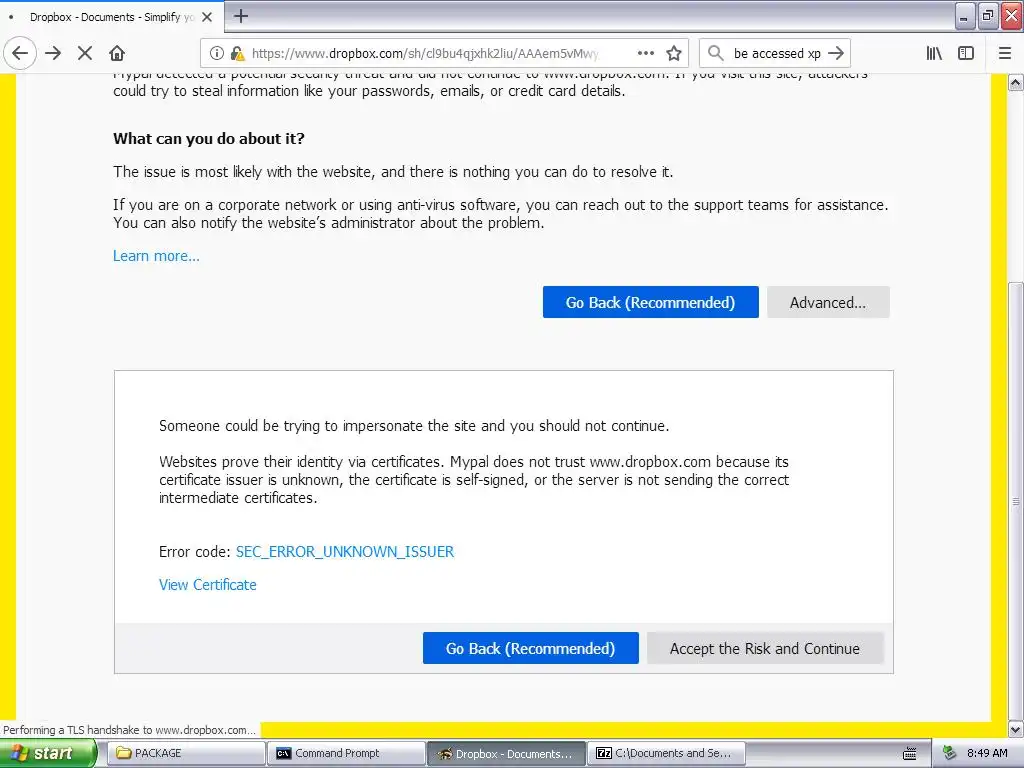
Task: Click the 8:49 AM clock
Action: tap(987, 753)
